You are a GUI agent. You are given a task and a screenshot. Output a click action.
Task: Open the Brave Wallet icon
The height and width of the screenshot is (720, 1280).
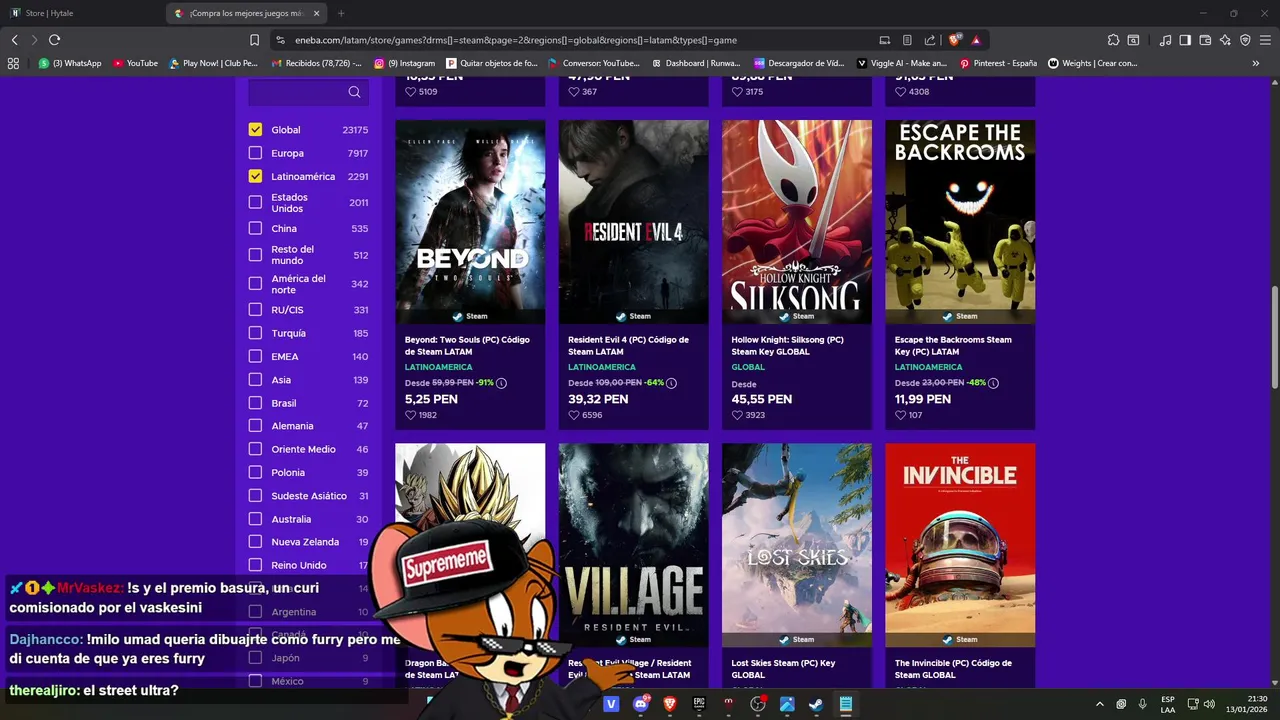[x=1205, y=40]
